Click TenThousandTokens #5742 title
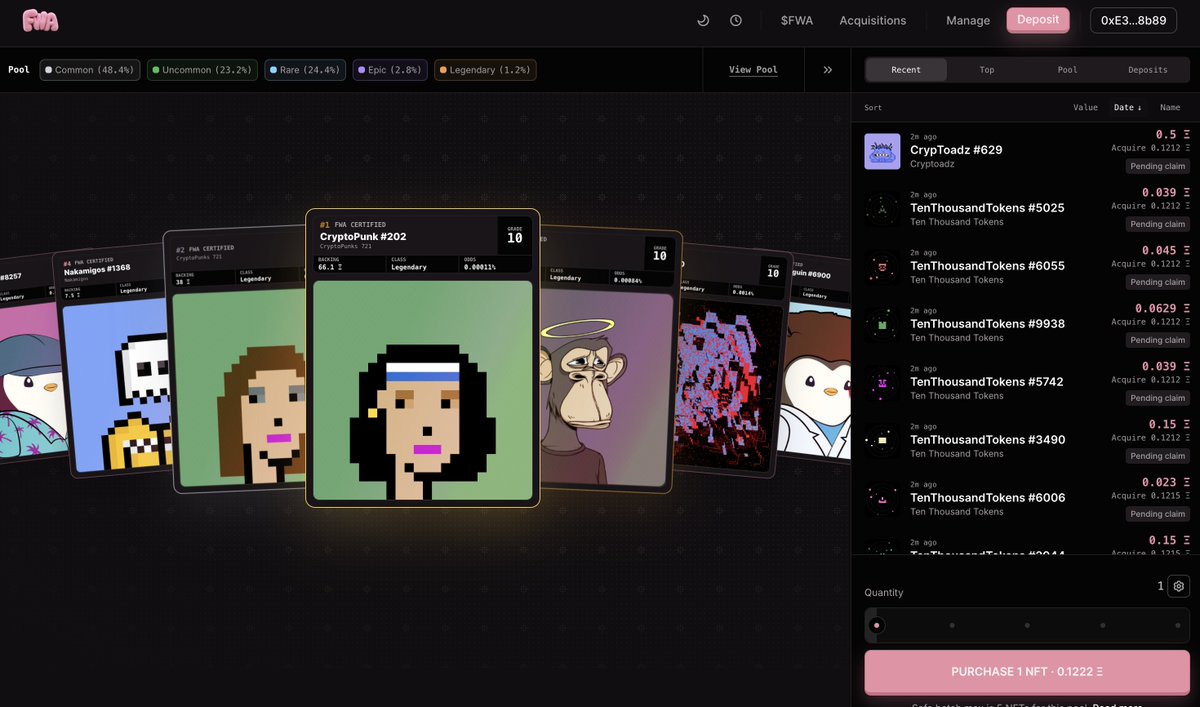This screenshot has height=707, width=1200. [986, 382]
